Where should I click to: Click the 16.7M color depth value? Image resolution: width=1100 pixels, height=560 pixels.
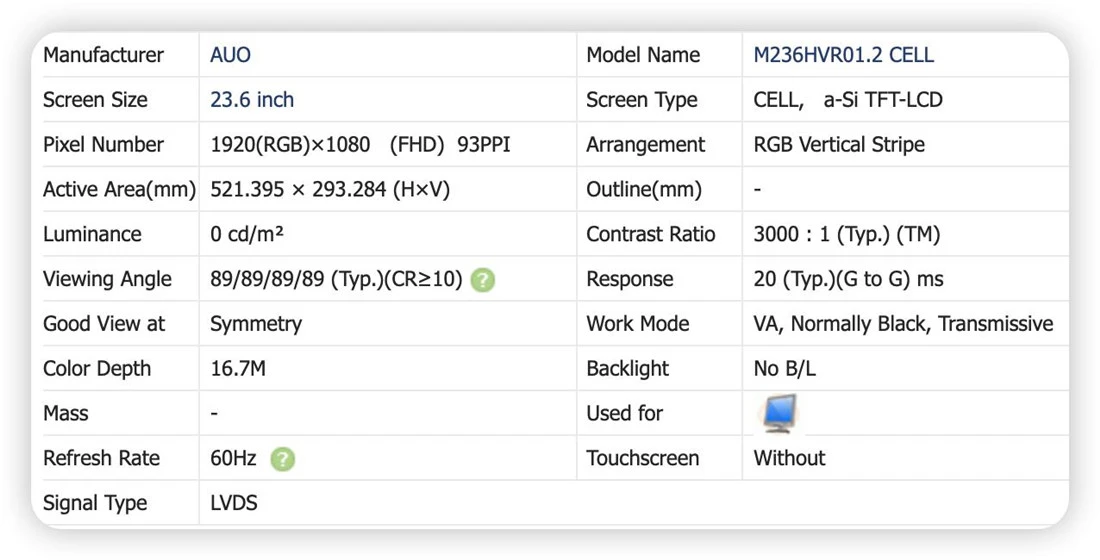(238, 368)
